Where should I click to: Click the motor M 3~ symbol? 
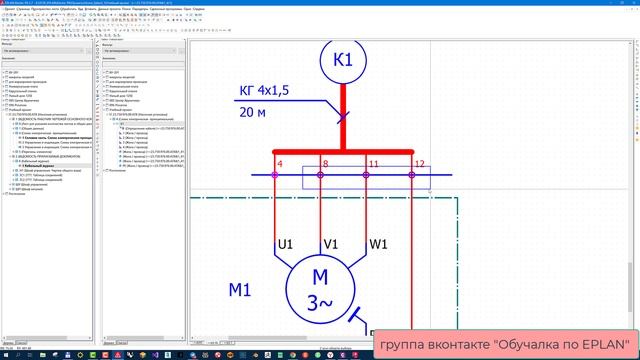[x=320, y=289]
